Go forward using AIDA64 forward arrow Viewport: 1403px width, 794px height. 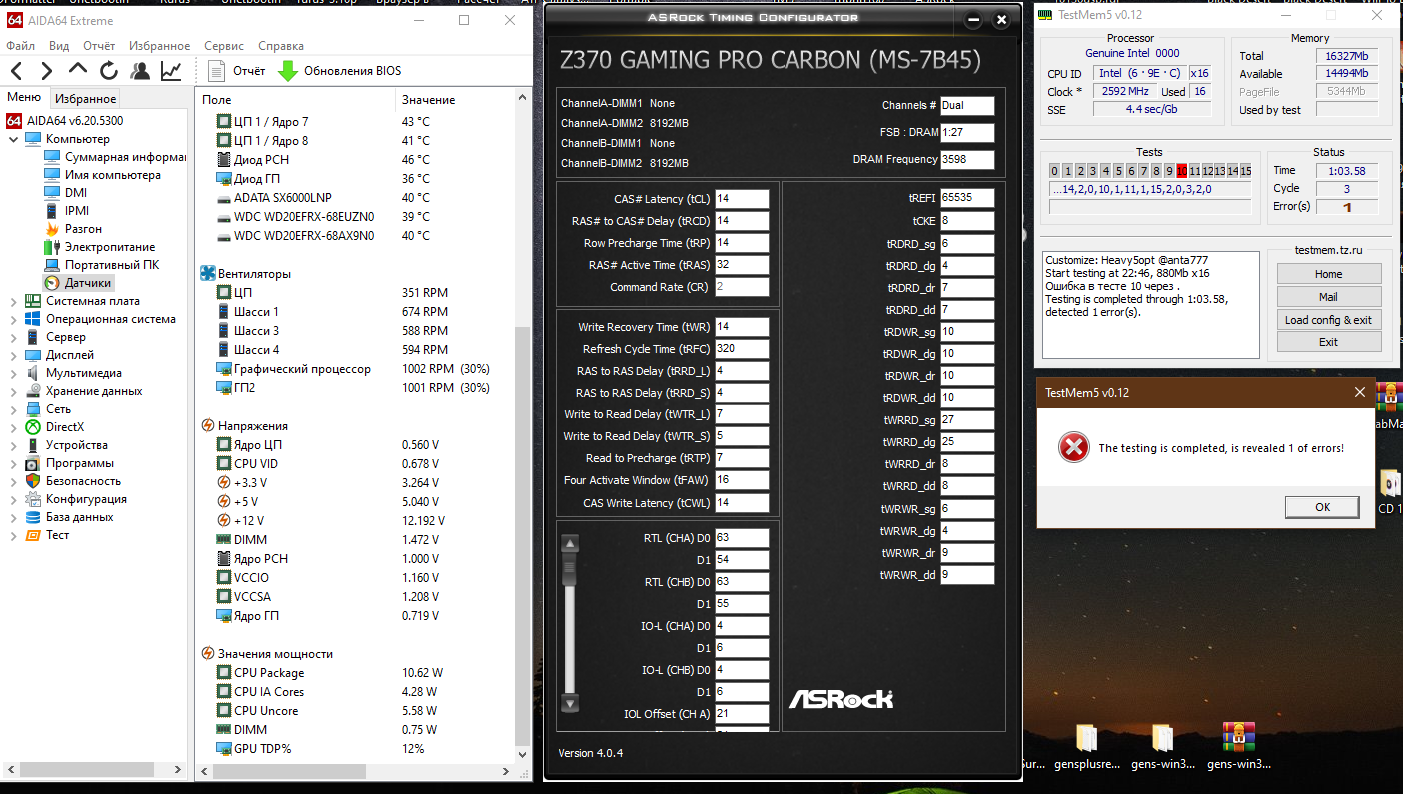tap(47, 71)
